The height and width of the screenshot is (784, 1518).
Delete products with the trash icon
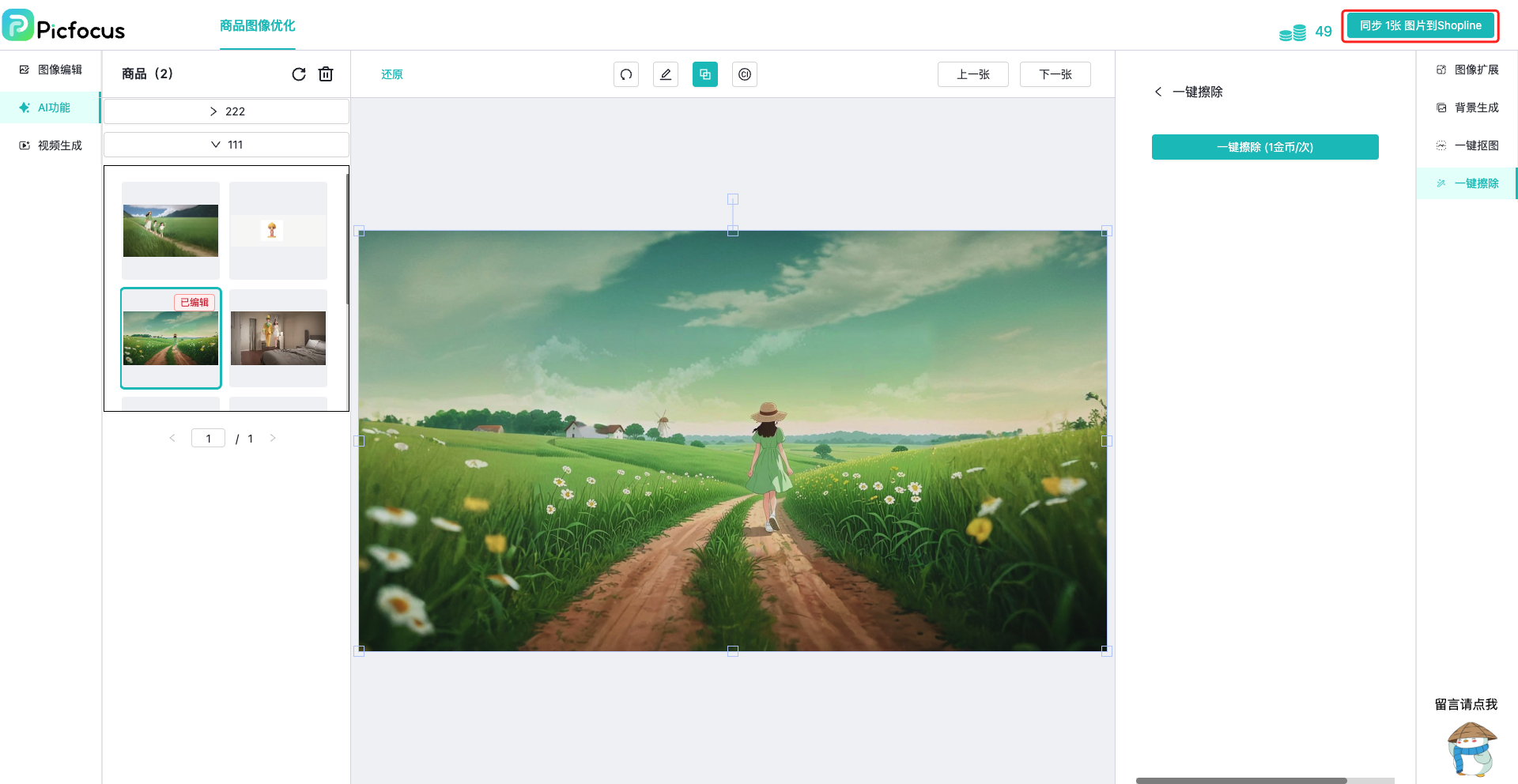[x=326, y=74]
